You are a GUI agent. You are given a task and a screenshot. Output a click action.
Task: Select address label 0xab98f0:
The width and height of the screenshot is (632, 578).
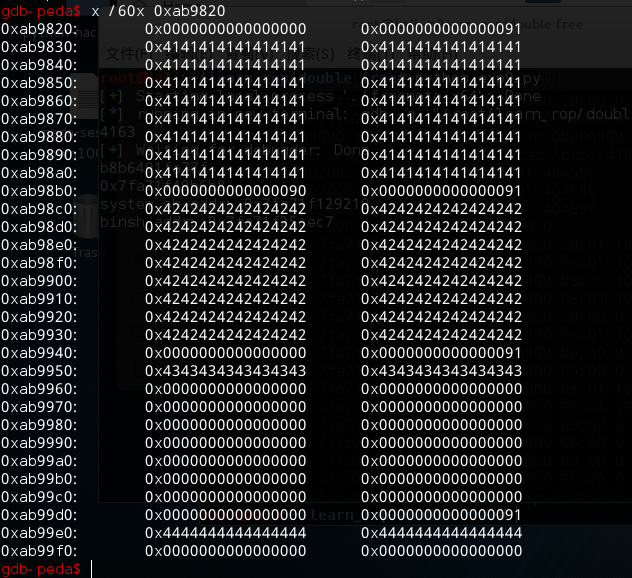point(39,263)
